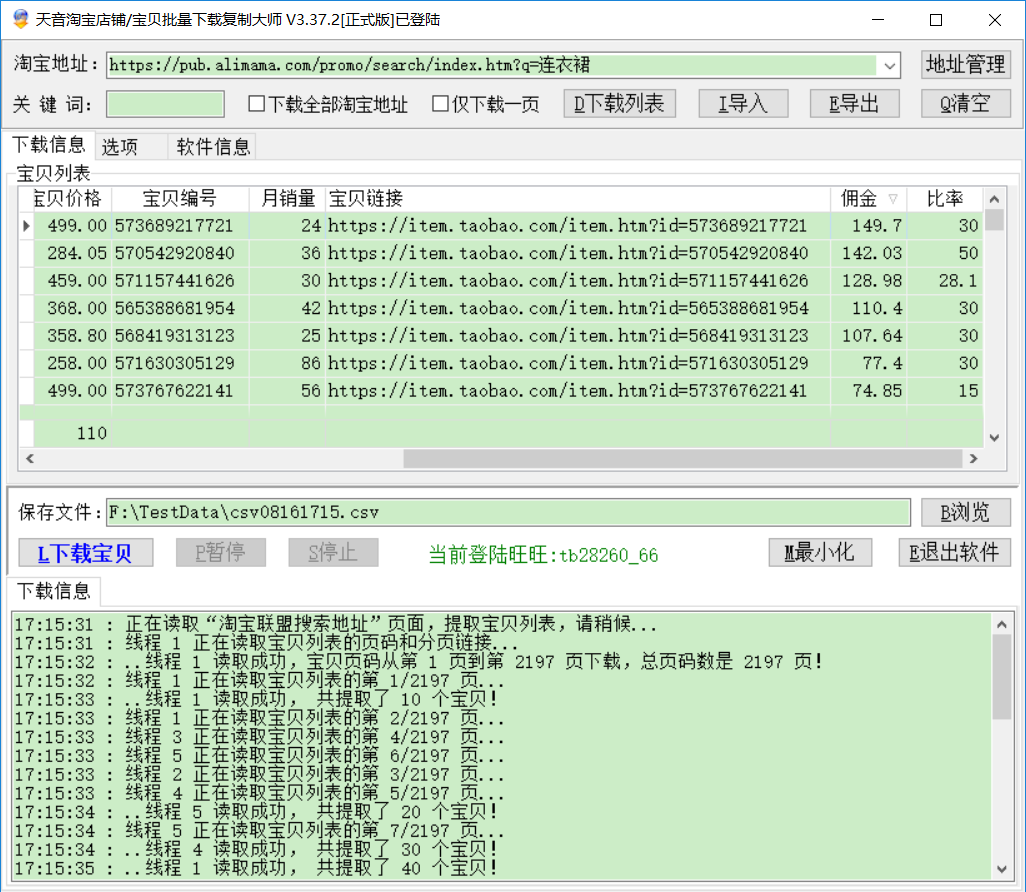Click the log panel scroll-up arrow

(1001, 624)
